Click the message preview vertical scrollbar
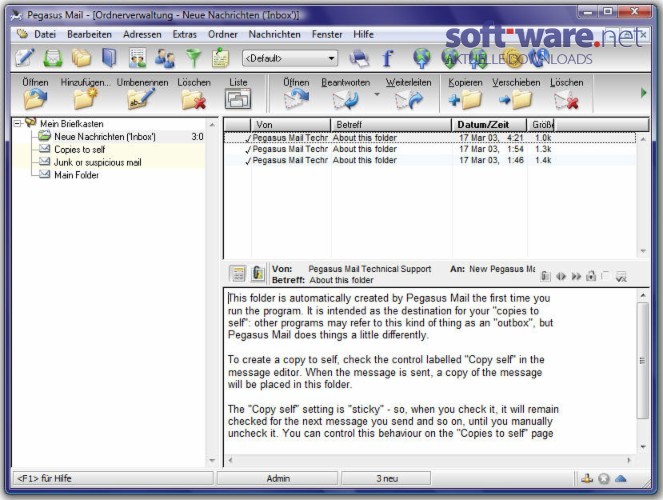 pyautogui.click(x=643, y=361)
